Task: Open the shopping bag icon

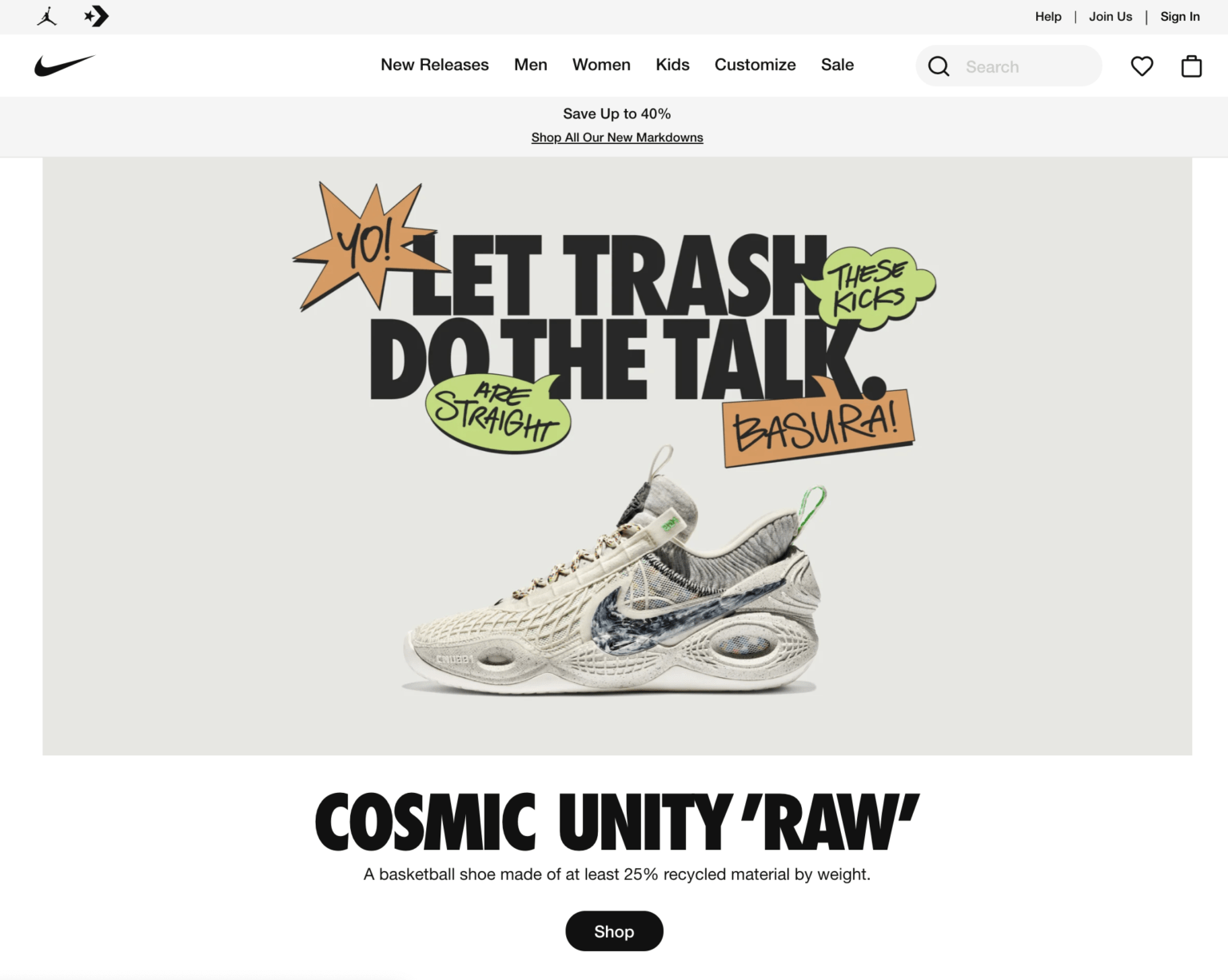Action: [x=1191, y=66]
